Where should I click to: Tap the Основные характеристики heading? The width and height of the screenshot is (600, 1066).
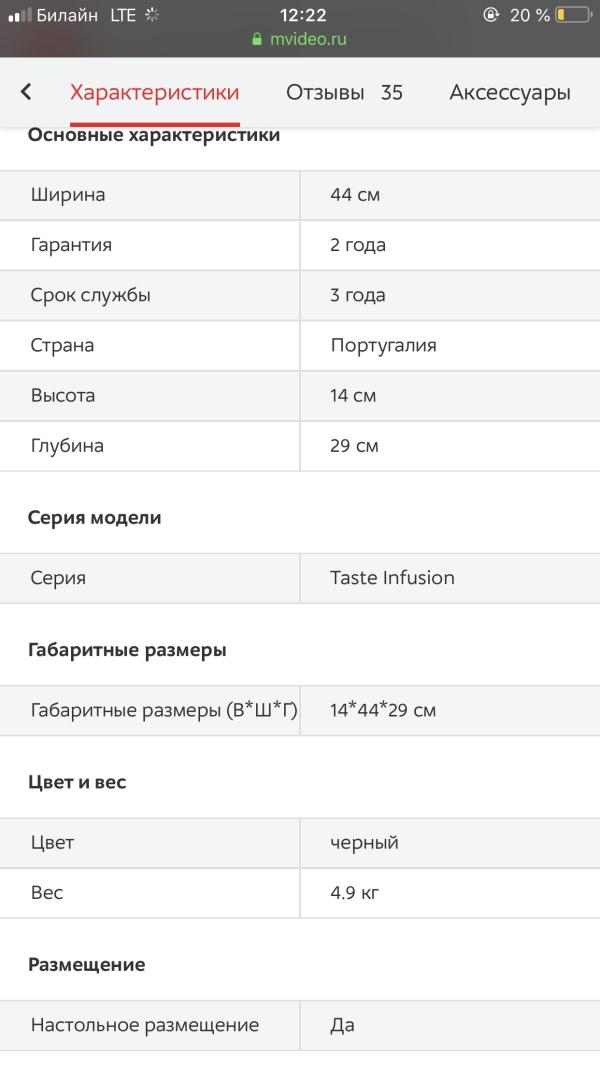(154, 135)
